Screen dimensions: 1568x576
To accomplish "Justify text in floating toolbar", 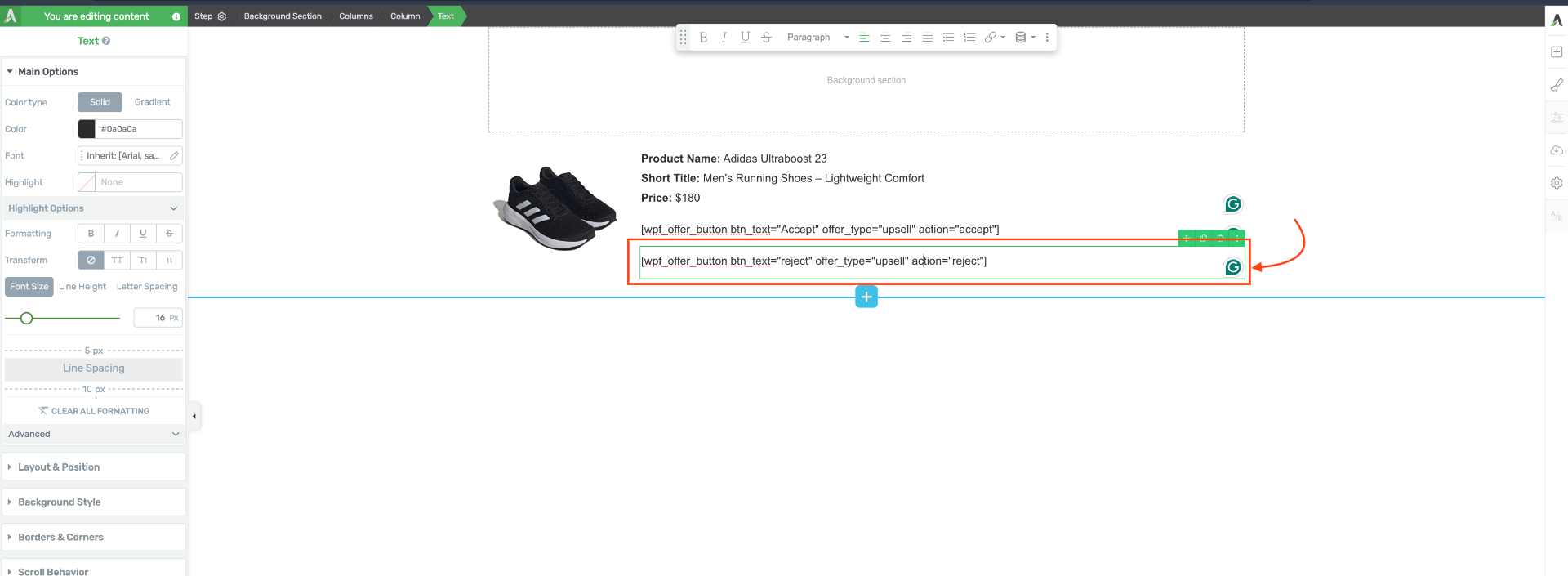I will 928,38.
